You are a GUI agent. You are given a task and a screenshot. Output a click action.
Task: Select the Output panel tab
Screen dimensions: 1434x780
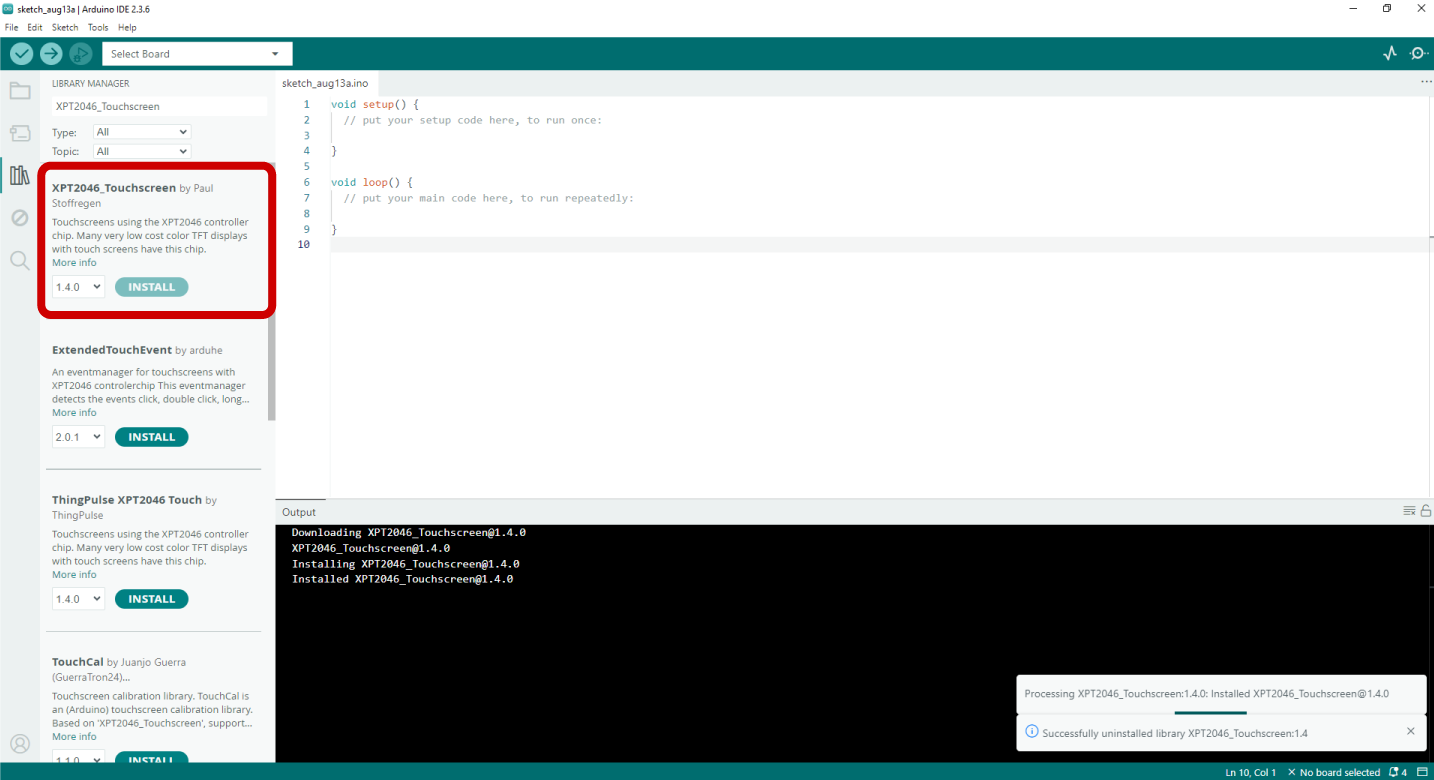(299, 512)
